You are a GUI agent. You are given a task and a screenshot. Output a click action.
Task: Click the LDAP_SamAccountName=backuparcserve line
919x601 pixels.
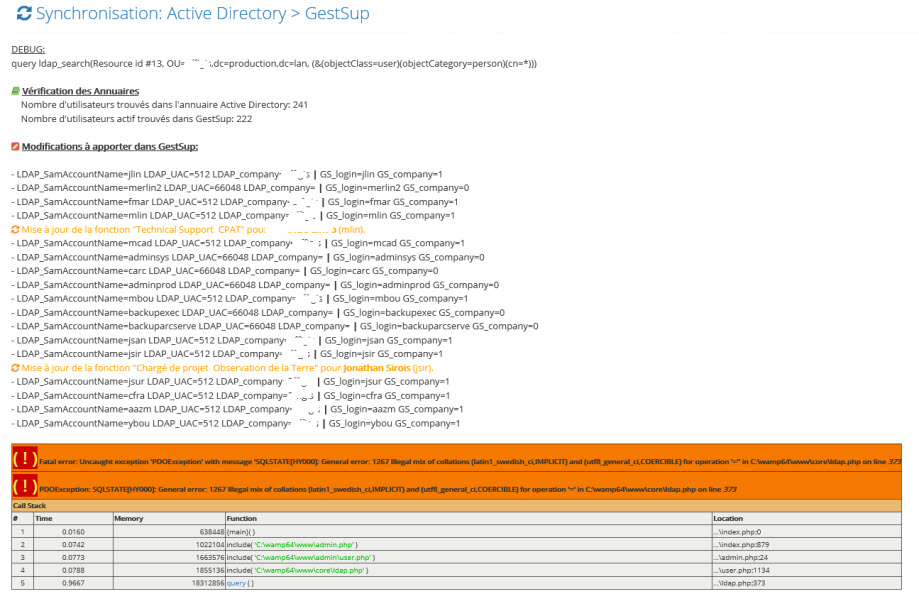(275, 327)
